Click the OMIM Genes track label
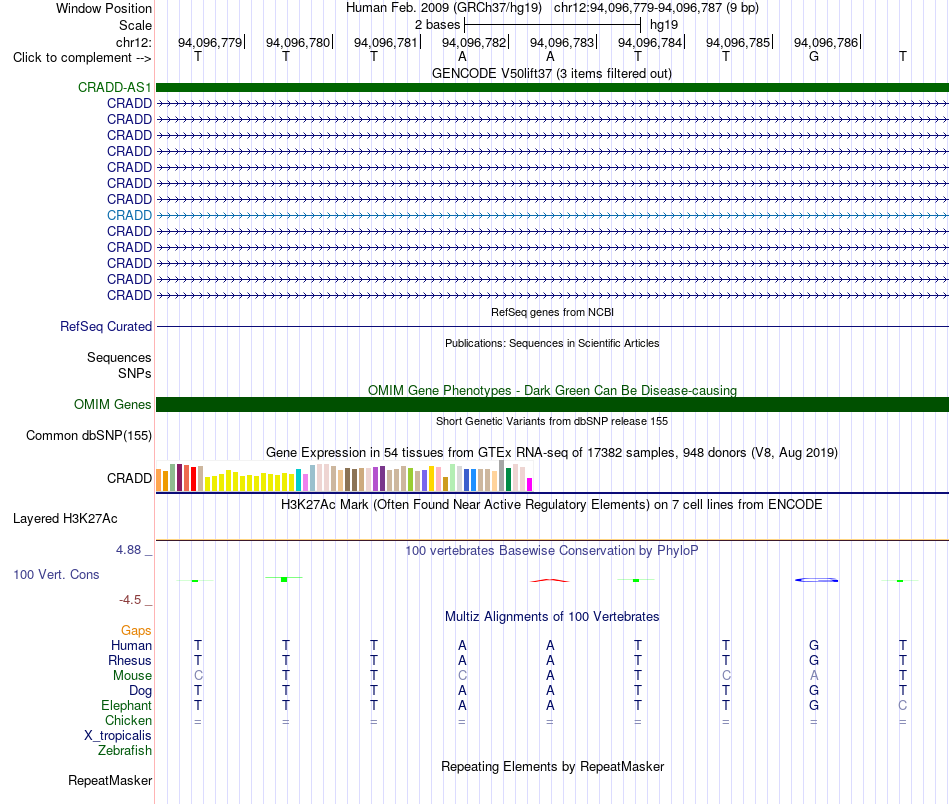 pyautogui.click(x=113, y=404)
